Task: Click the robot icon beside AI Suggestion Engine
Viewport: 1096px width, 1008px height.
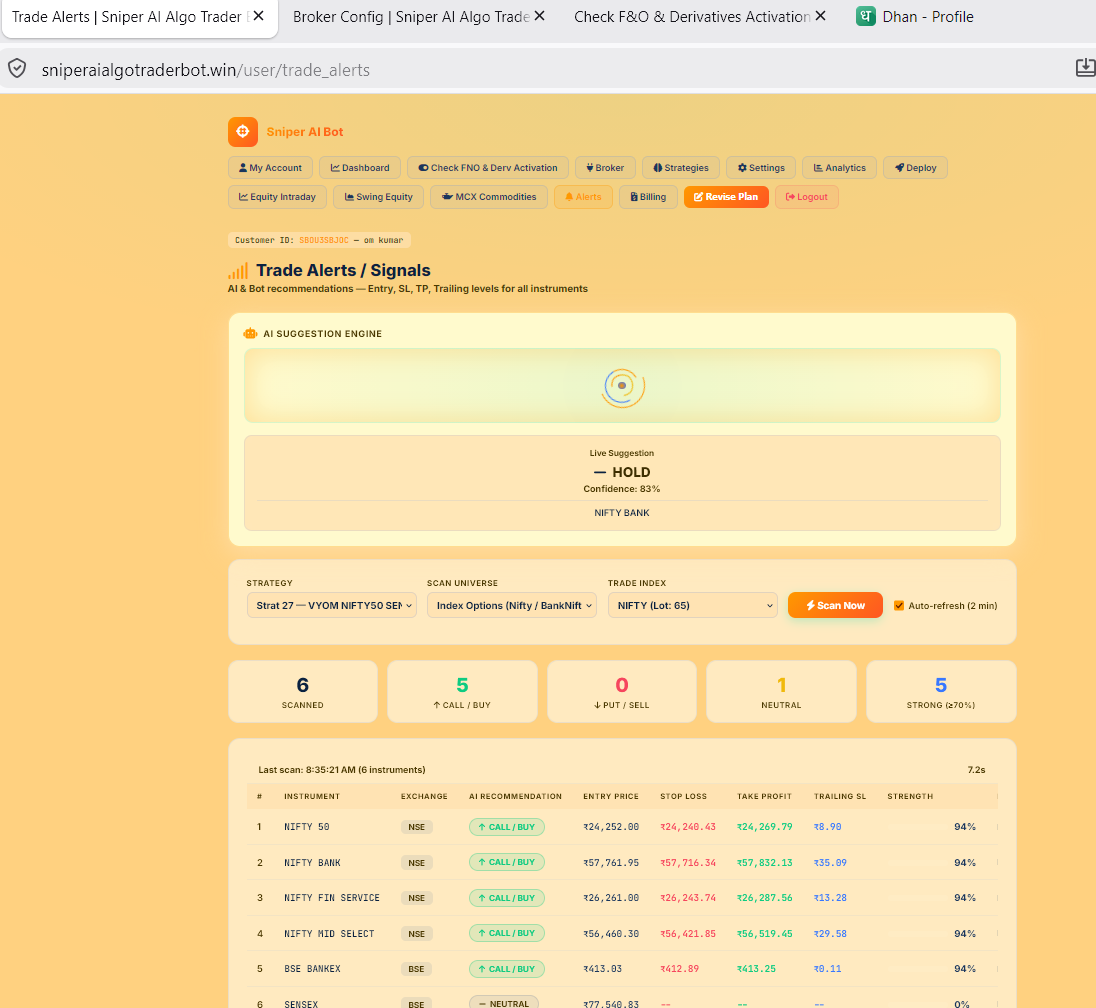Action: 250,333
